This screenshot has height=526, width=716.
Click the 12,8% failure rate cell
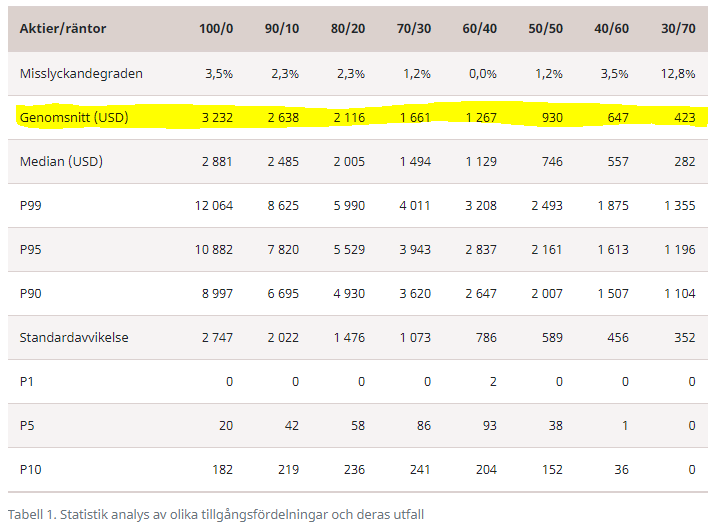pos(678,73)
